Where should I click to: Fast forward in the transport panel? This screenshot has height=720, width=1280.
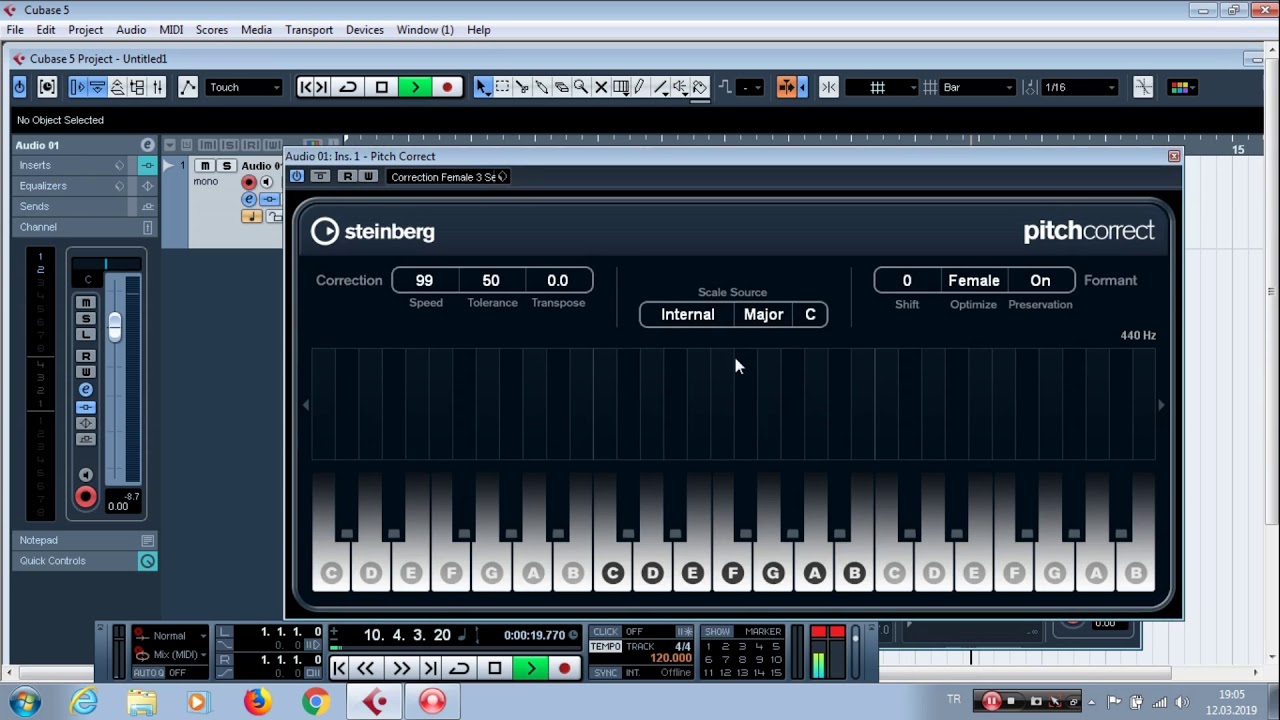point(401,668)
